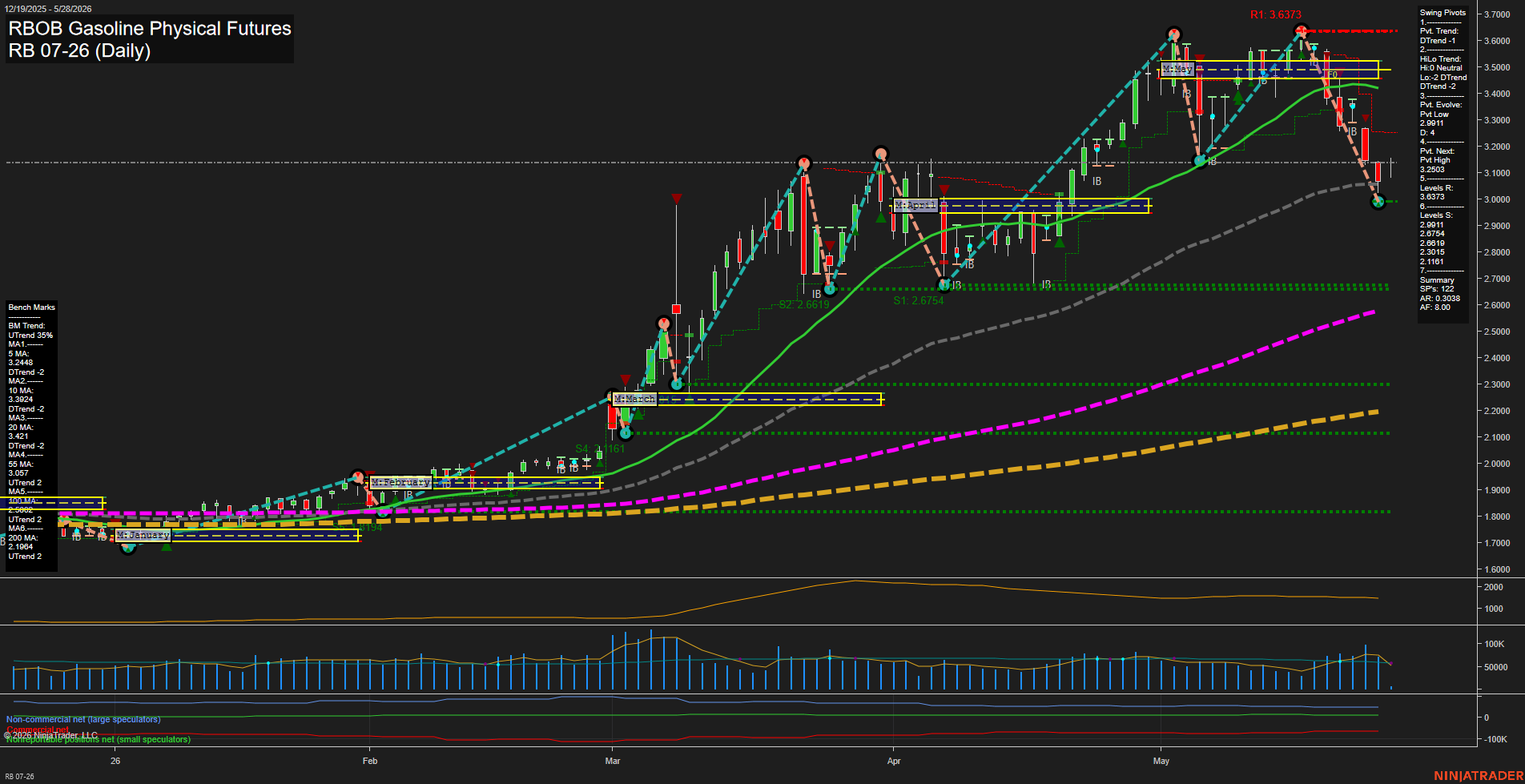Click the 10 MA: 3.3924 value
Screen dimensions: 1525x784
[x=21, y=395]
